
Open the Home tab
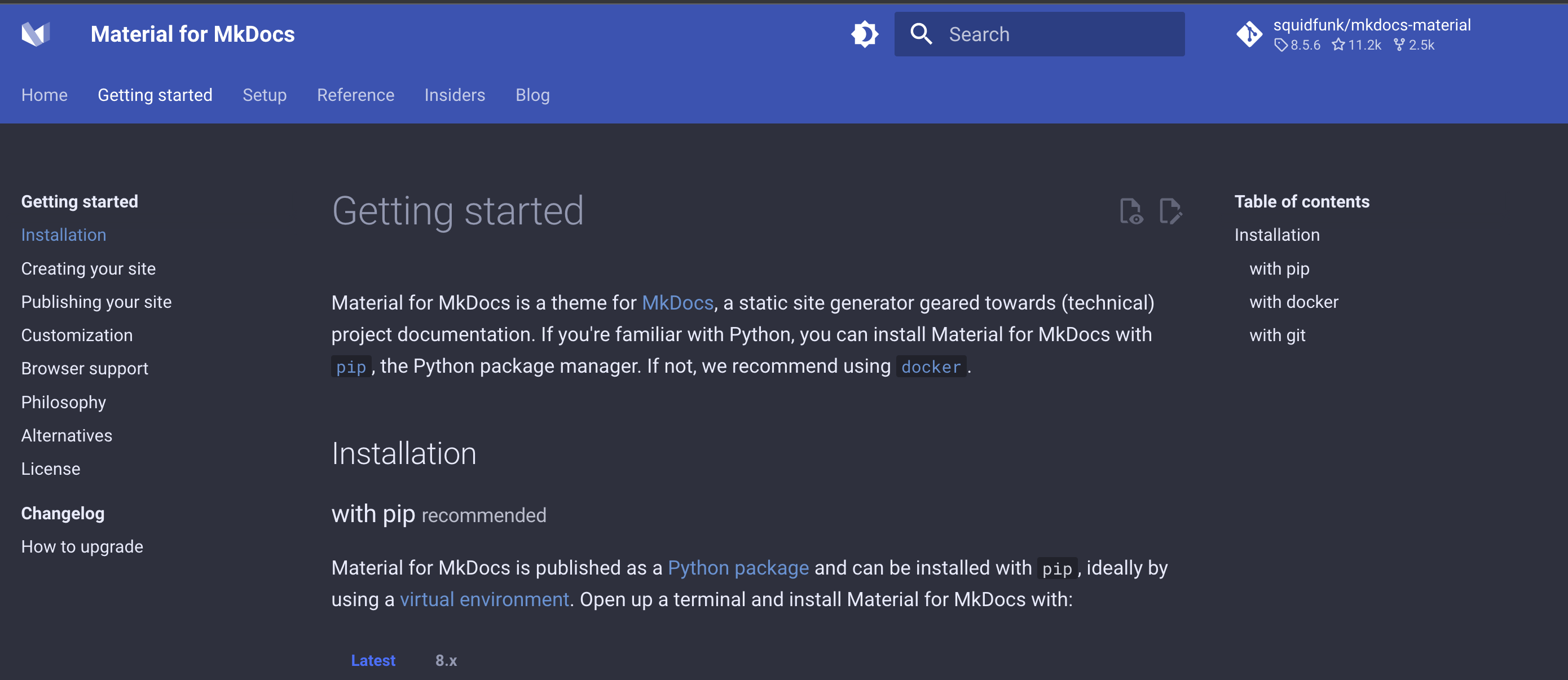click(45, 95)
